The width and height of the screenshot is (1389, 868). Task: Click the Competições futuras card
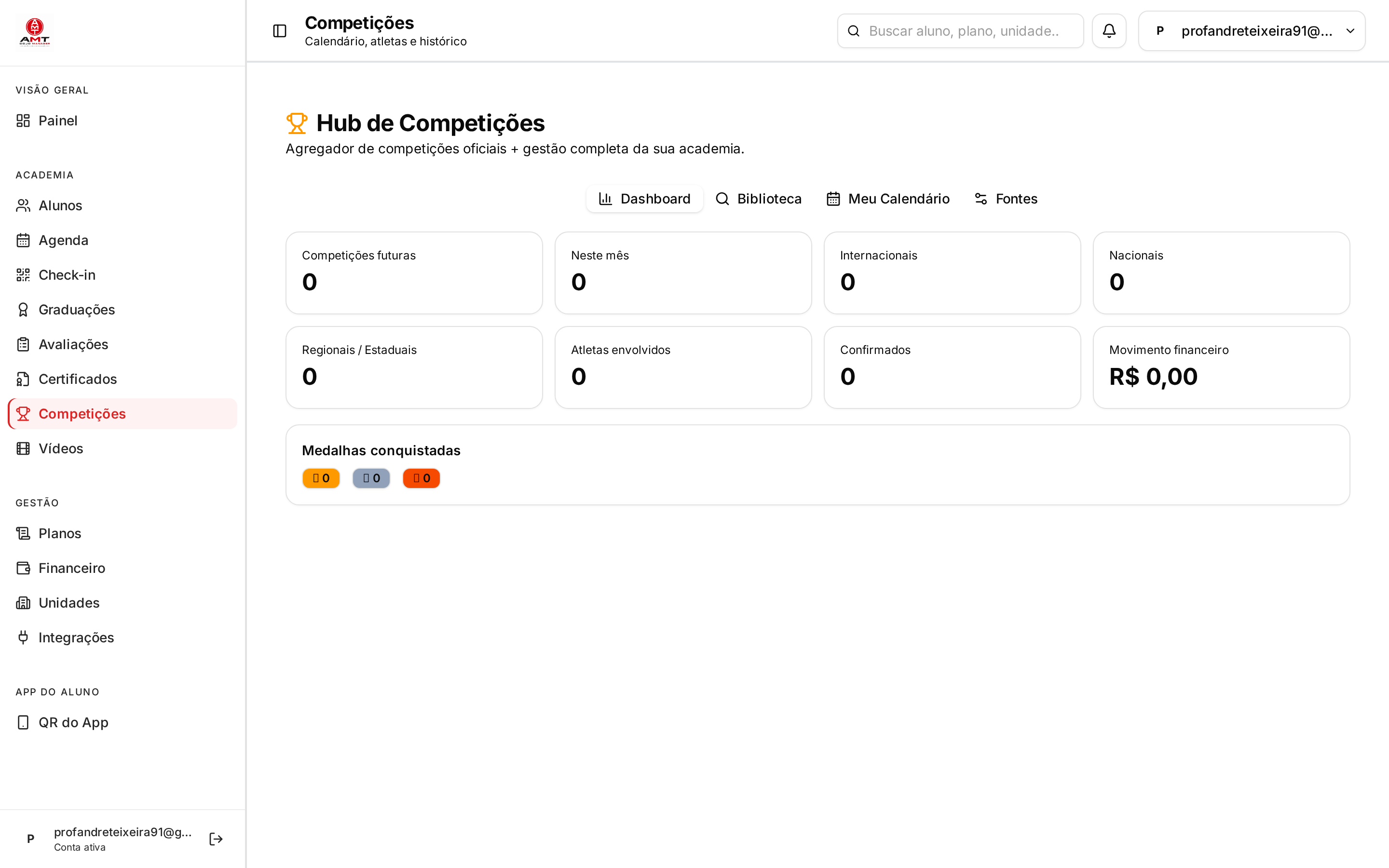point(414,272)
